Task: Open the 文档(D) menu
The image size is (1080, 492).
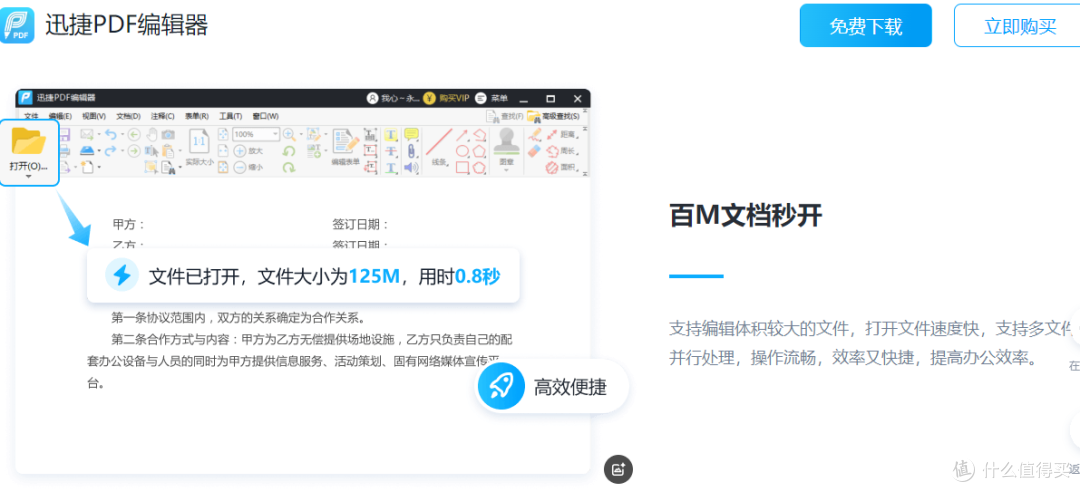Action: [x=128, y=116]
